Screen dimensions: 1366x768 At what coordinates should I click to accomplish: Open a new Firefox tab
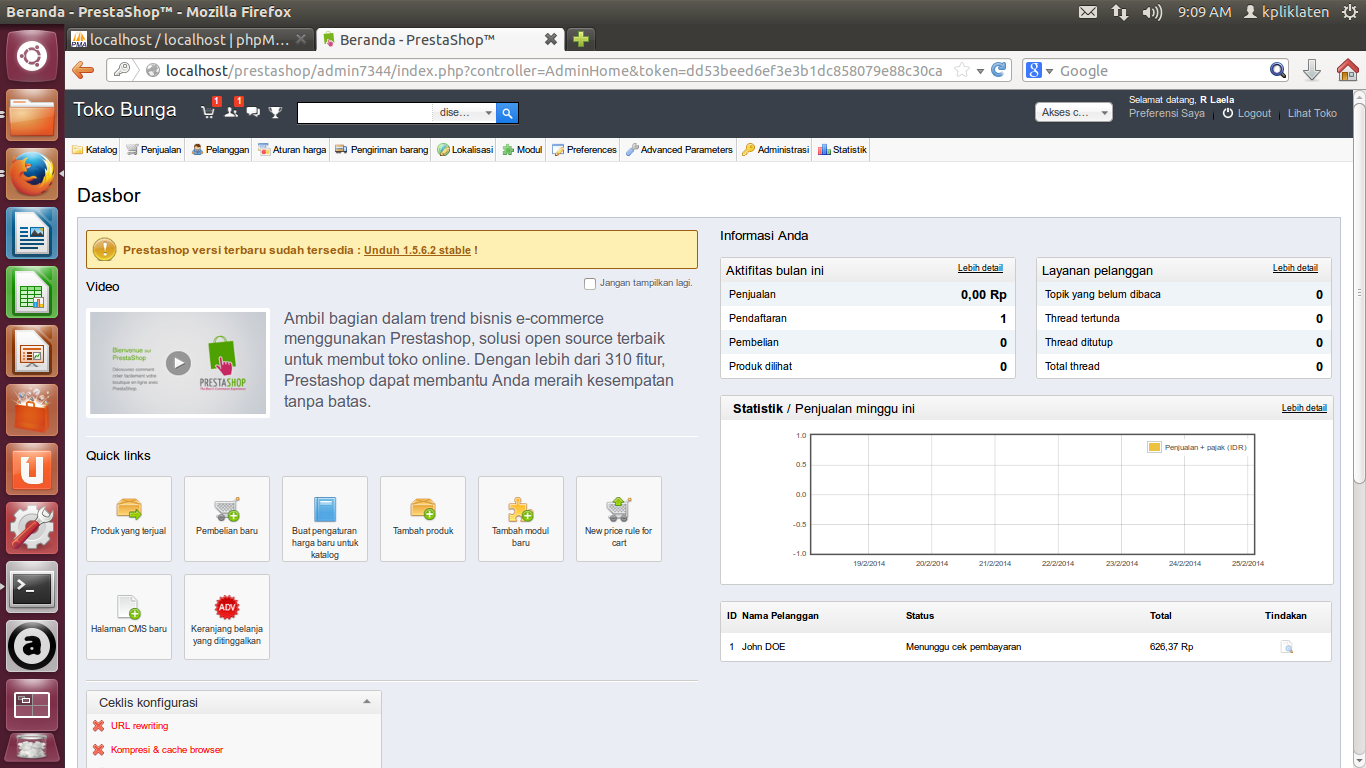coord(580,40)
